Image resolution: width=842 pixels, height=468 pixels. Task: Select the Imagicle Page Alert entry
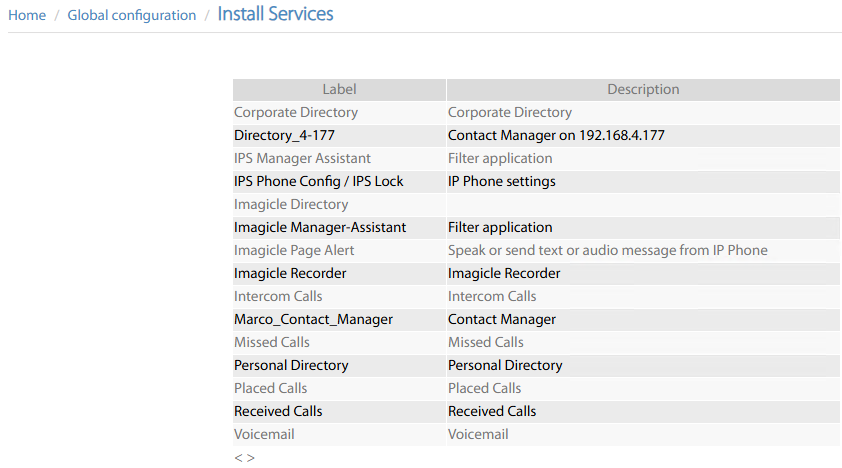(x=294, y=250)
